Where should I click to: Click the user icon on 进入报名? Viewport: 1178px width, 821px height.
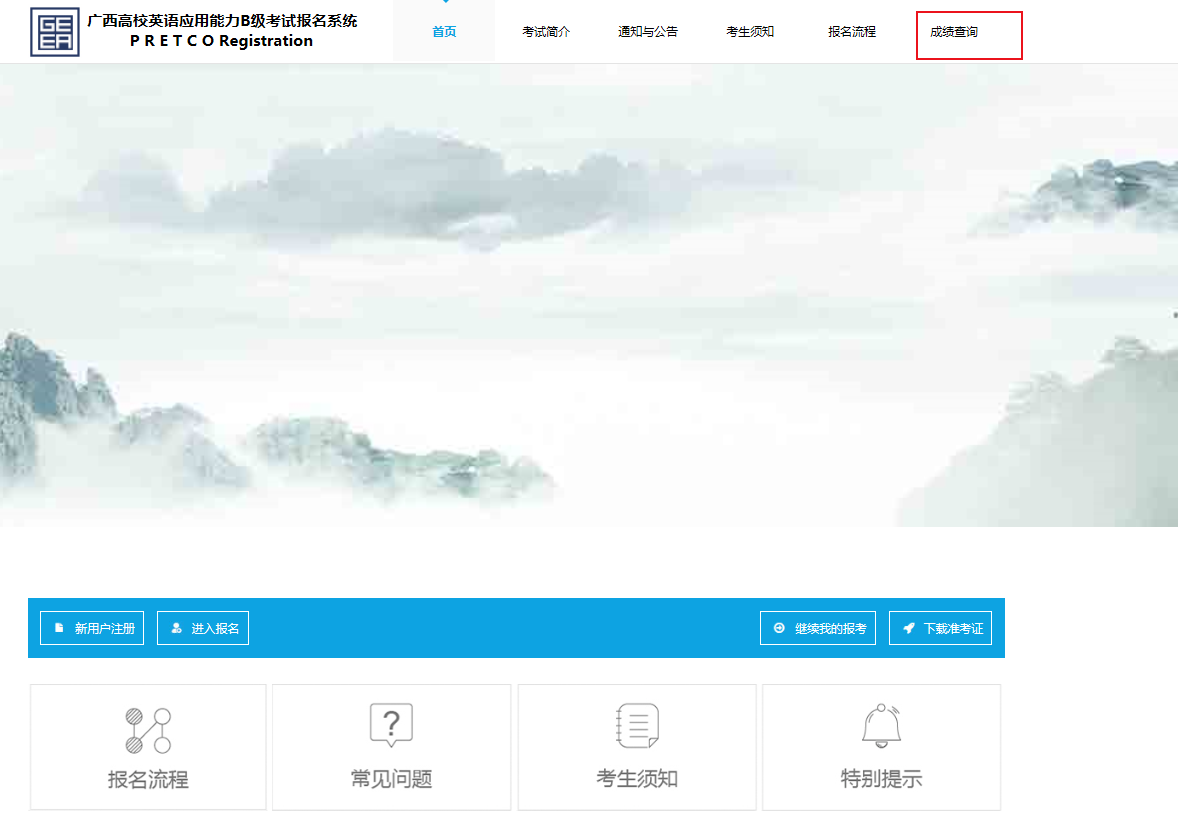pyautogui.click(x=176, y=628)
